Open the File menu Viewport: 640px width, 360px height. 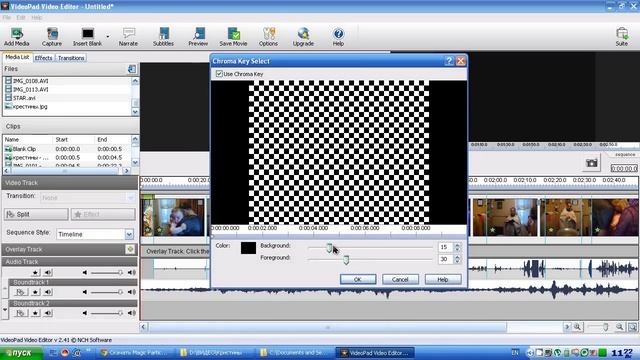pos(7,18)
